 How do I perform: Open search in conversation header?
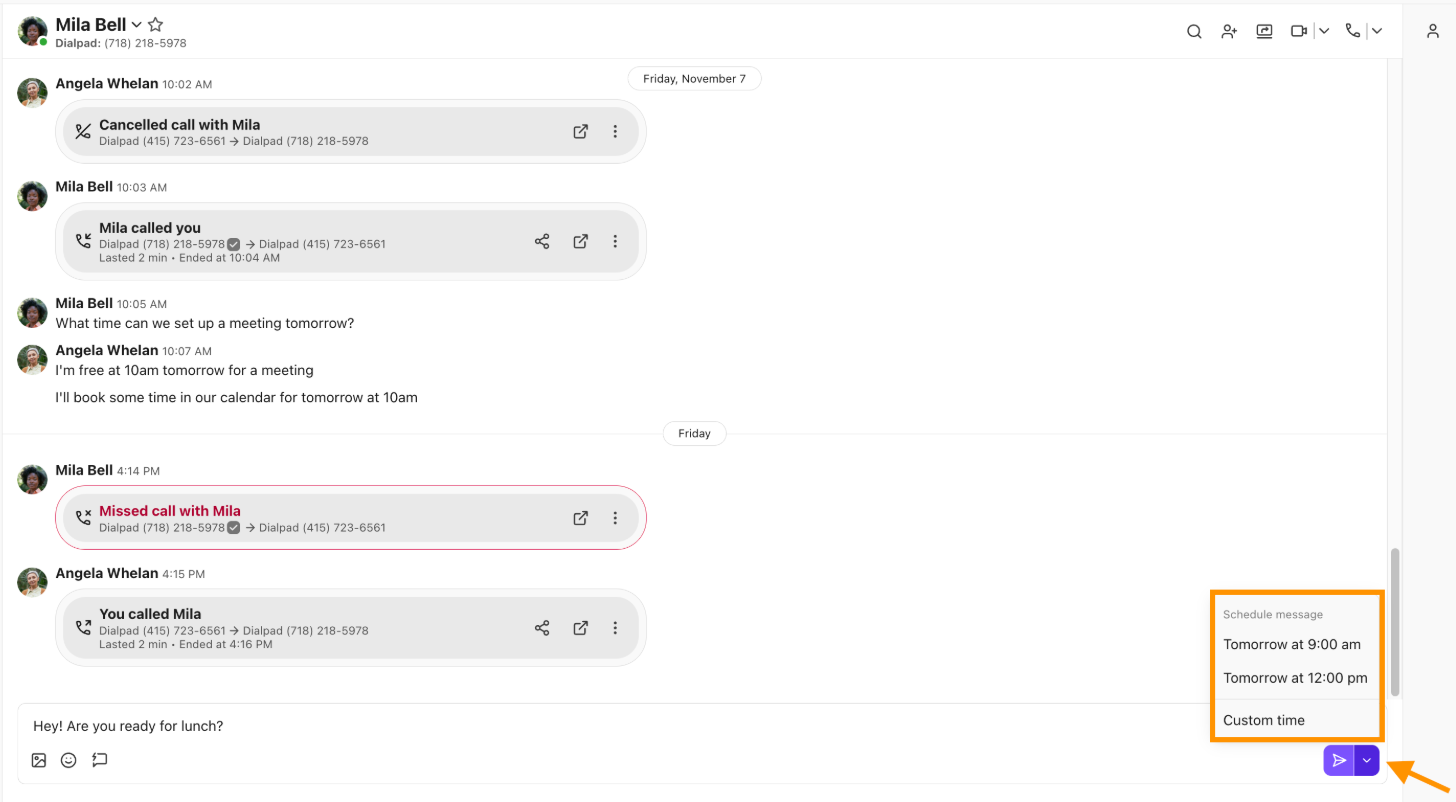point(1194,31)
